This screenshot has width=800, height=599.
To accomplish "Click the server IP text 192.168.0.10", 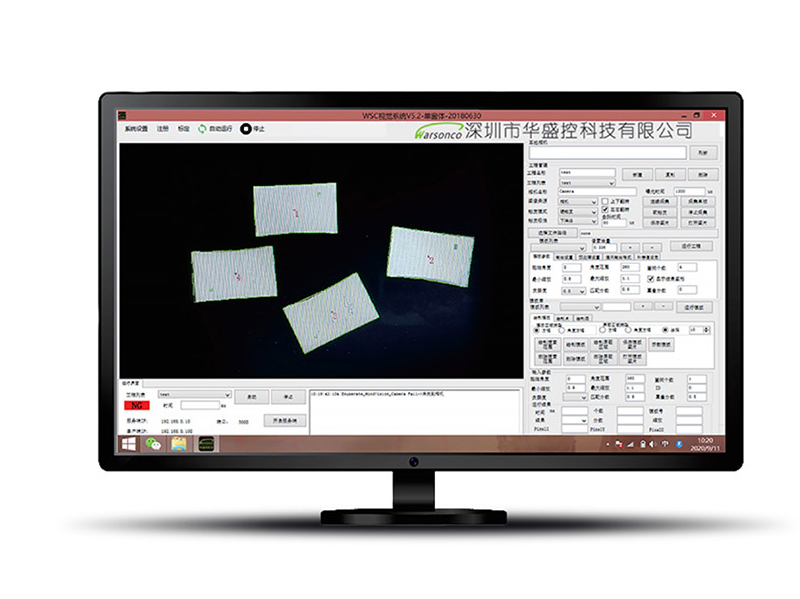I will pos(176,421).
